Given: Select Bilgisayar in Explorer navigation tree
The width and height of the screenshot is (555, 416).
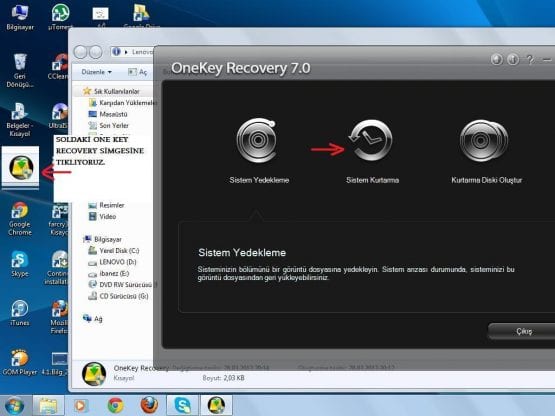Looking at the screenshot, I should pos(103,239).
